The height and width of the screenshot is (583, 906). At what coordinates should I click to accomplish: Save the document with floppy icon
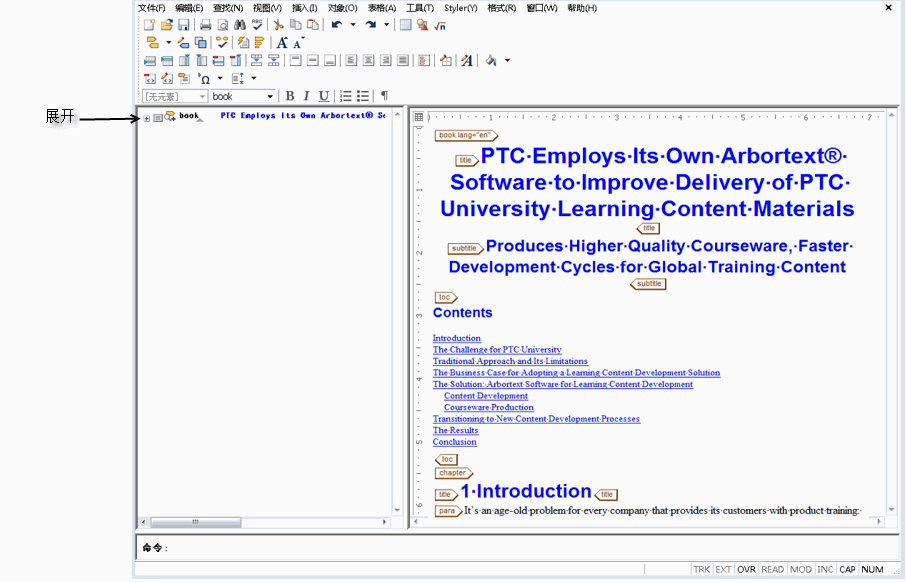[184, 25]
